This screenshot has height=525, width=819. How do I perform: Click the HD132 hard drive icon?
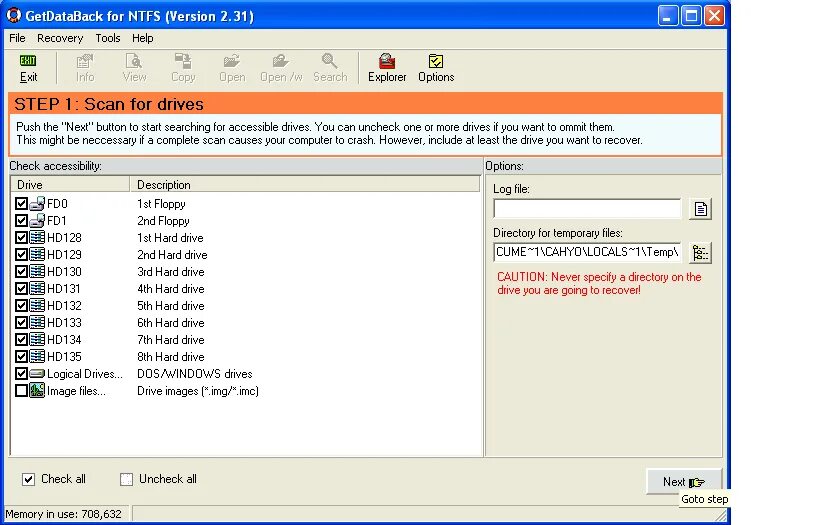[x=37, y=306]
